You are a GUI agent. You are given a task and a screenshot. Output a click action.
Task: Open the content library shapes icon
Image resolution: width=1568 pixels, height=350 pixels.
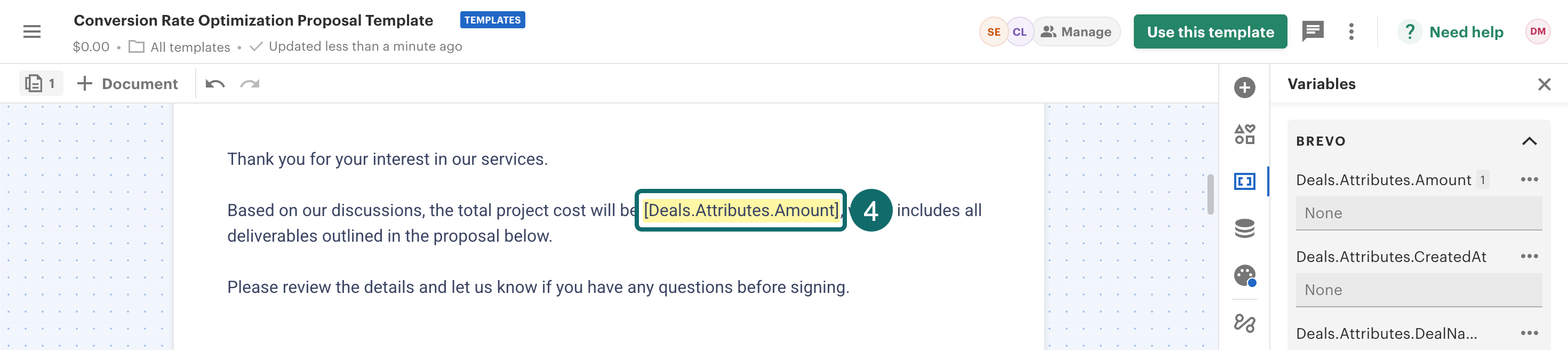click(x=1244, y=134)
